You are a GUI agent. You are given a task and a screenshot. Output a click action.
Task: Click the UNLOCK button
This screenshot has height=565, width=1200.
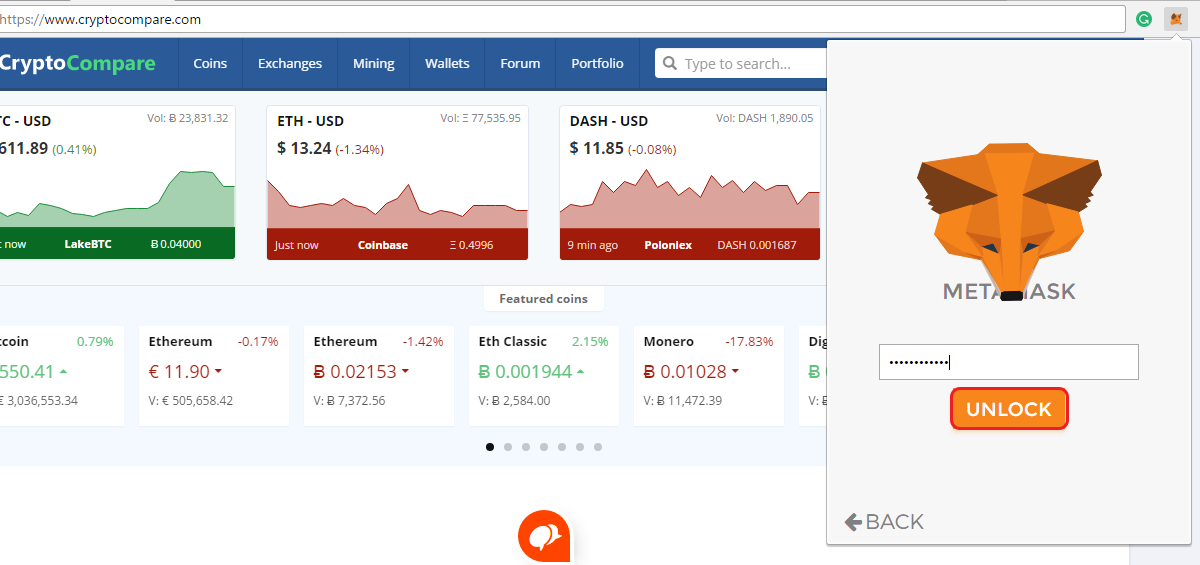click(x=1009, y=409)
